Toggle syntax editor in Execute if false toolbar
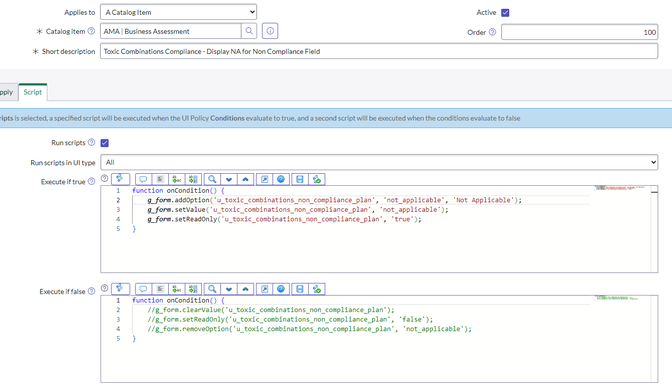Image resolution: width=672 pixels, height=388 pixels. point(120,289)
